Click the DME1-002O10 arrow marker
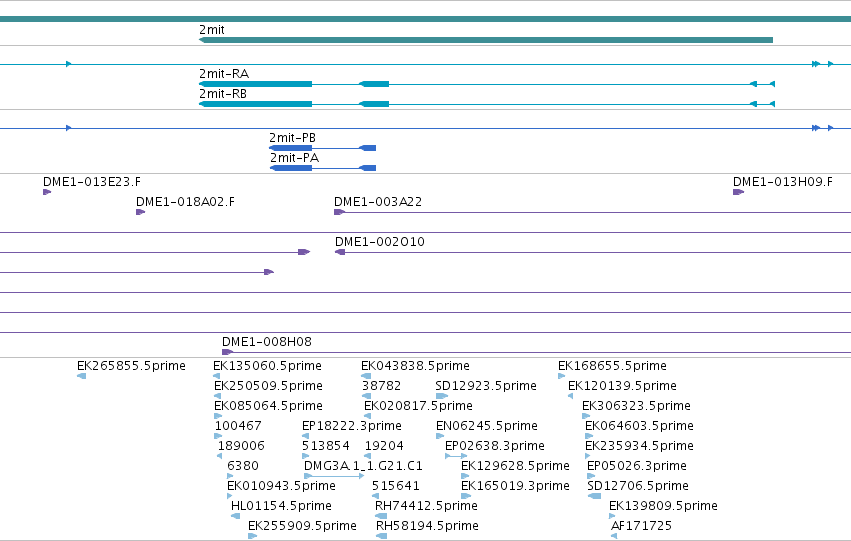Image resolution: width=851 pixels, height=541 pixels. (x=340, y=252)
